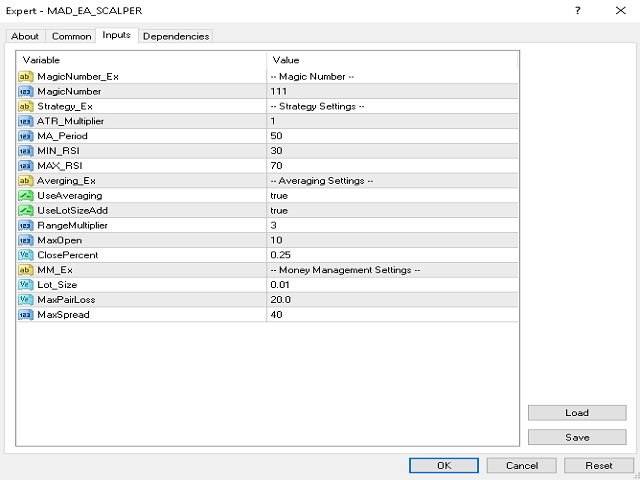Select the MaxPairLoss variable name
The image size is (640, 480).
pos(66,300)
